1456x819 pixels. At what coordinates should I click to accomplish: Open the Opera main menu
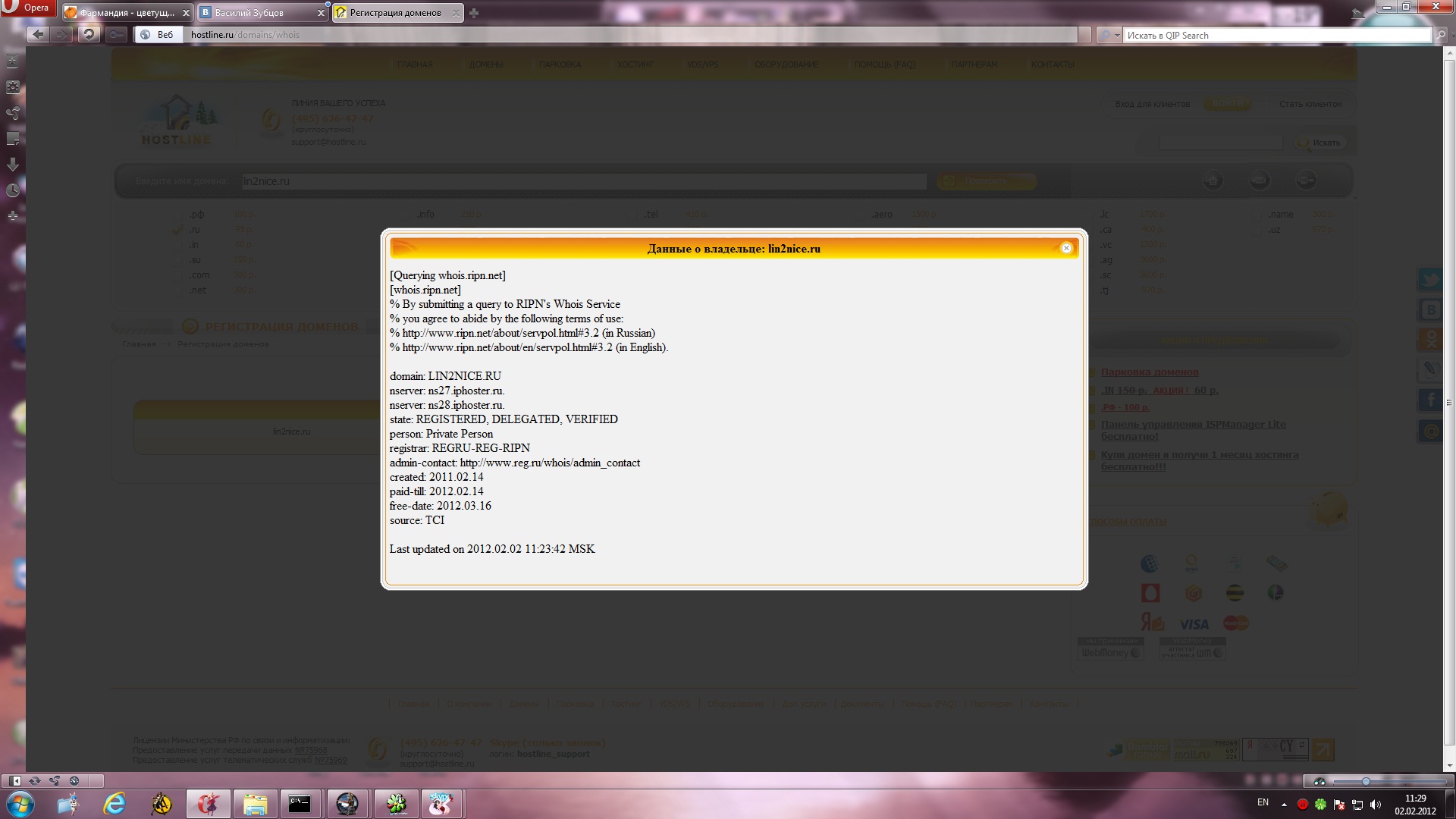(27, 8)
